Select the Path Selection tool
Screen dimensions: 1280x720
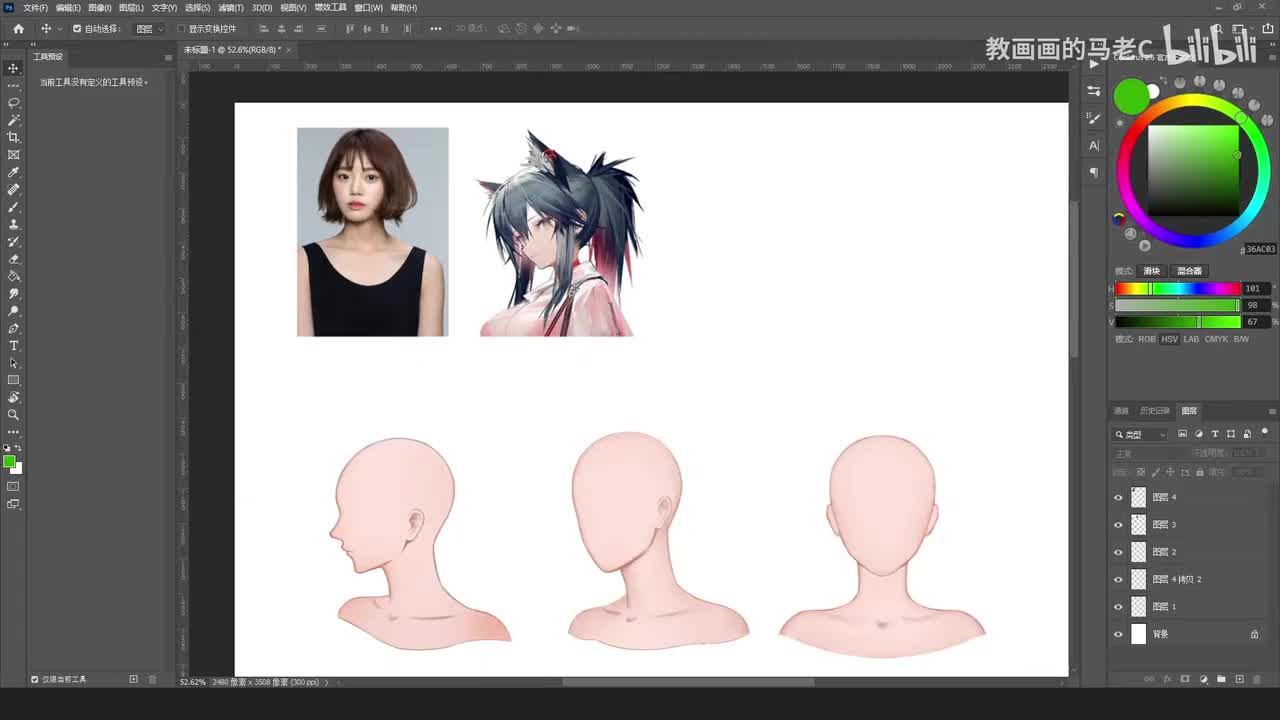[13, 363]
